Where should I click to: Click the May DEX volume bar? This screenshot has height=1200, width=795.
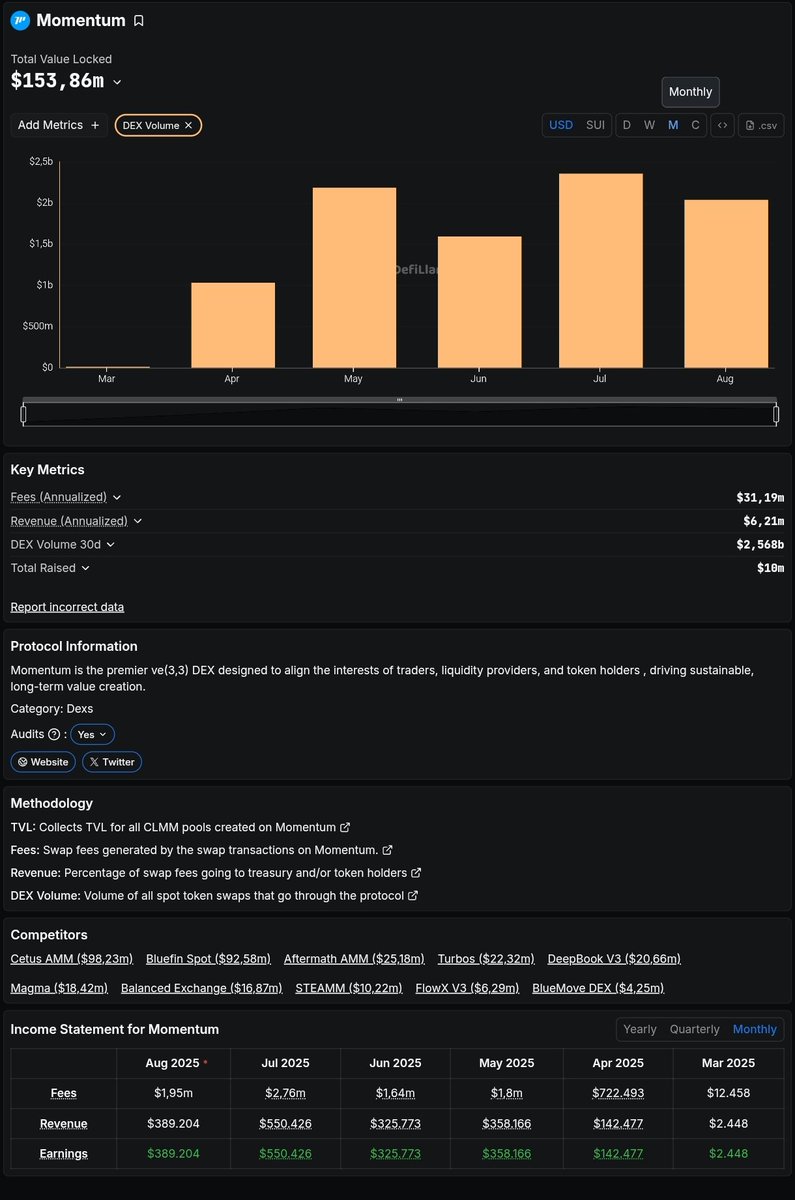pos(354,277)
